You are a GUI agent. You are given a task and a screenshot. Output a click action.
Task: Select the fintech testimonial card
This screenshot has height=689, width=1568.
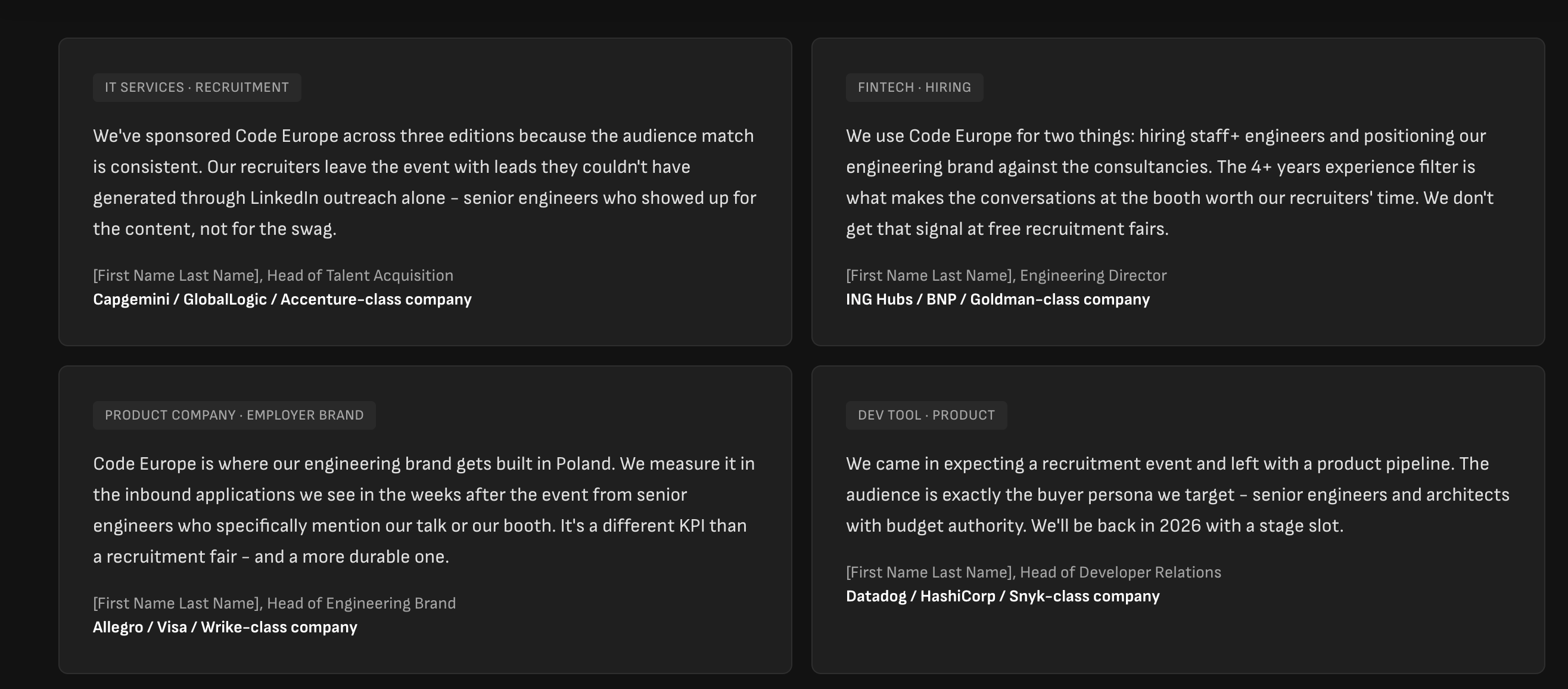pyautogui.click(x=1178, y=192)
